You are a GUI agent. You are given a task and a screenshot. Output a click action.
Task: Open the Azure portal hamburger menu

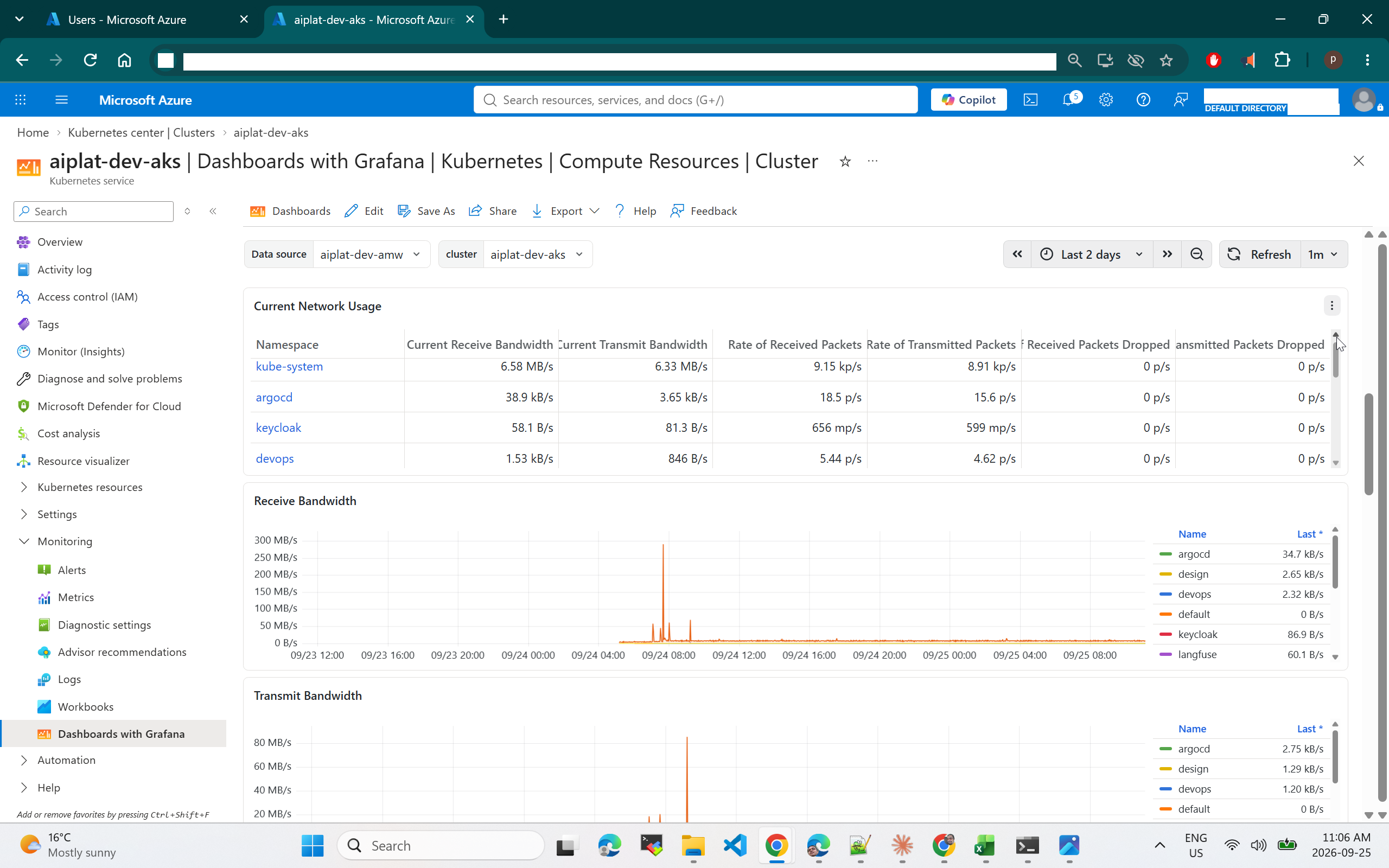[x=61, y=100]
